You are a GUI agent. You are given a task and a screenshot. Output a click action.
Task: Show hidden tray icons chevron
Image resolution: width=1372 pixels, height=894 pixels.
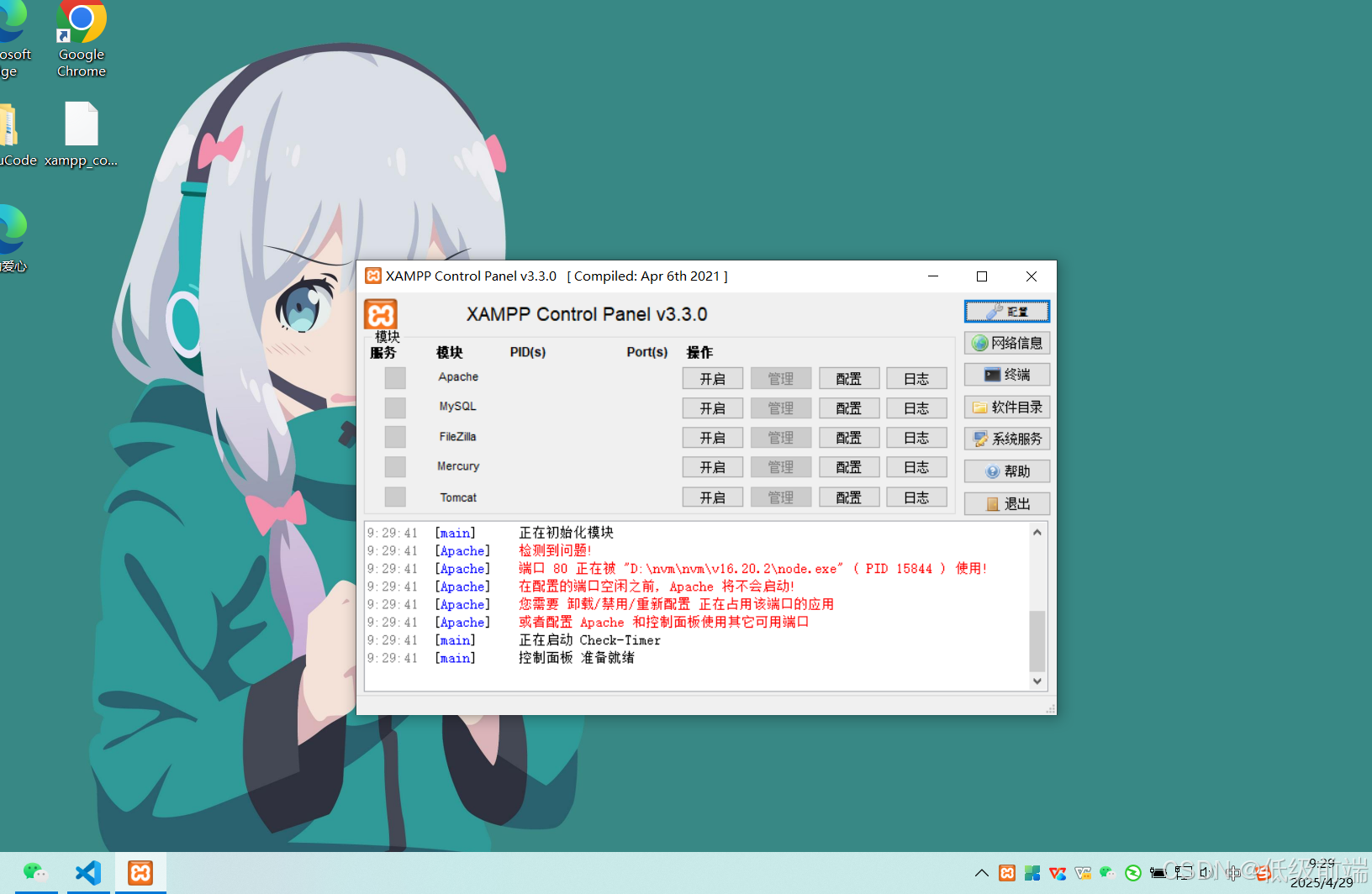(981, 873)
